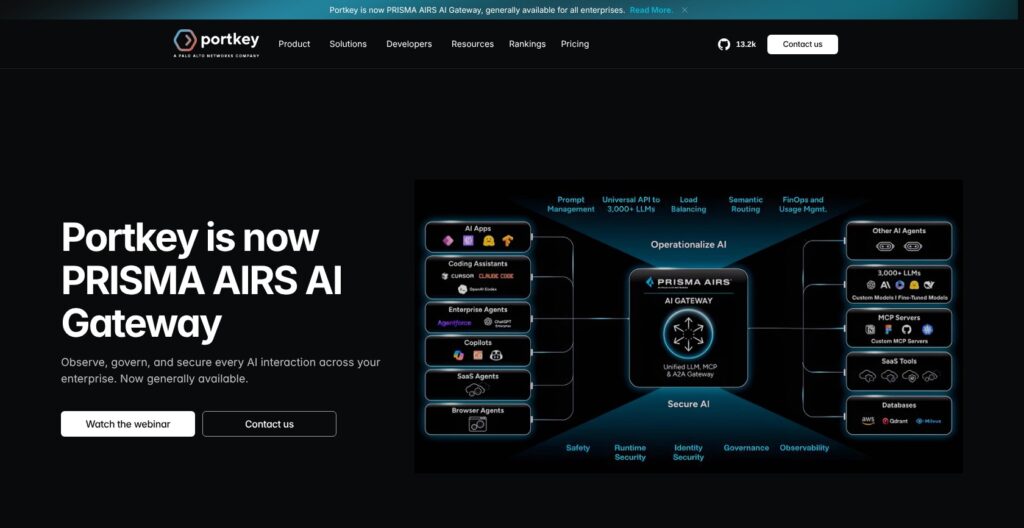
Task: Click the white Contact us header button
Action: pyautogui.click(x=802, y=44)
